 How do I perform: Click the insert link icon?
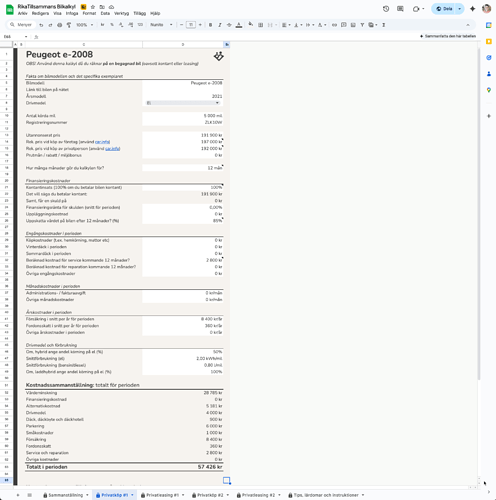(x=334, y=25)
